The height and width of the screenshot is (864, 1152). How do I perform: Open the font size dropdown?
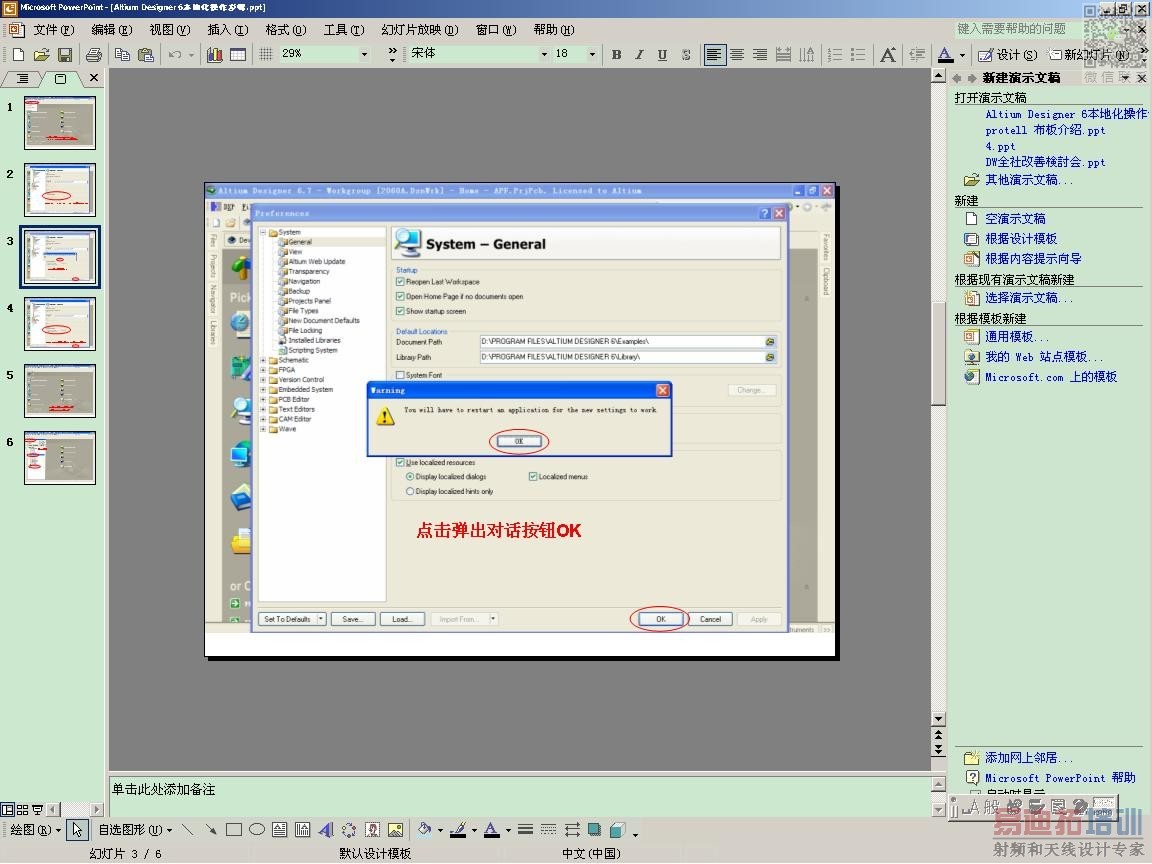(x=591, y=54)
